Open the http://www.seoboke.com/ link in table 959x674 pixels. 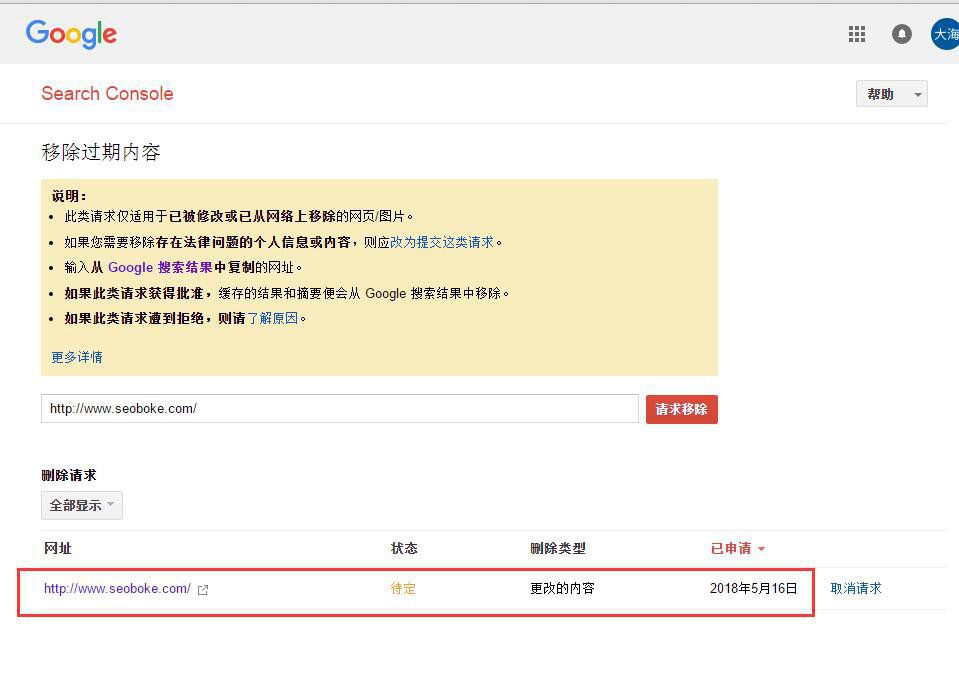[117, 588]
